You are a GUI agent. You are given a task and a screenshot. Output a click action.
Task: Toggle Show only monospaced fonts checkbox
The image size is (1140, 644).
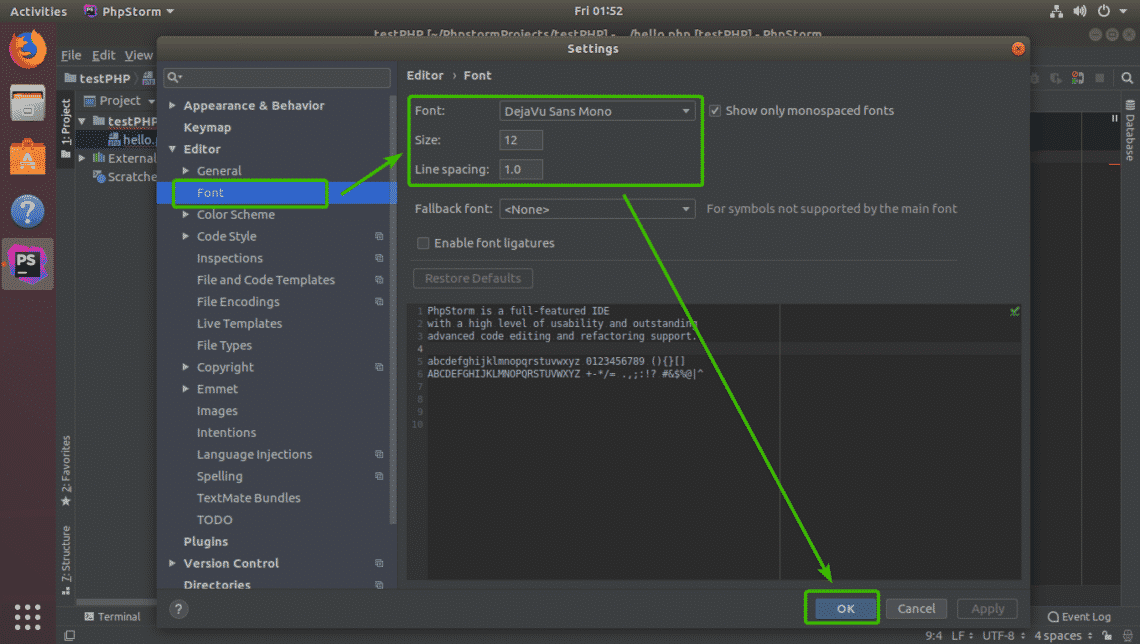click(715, 110)
